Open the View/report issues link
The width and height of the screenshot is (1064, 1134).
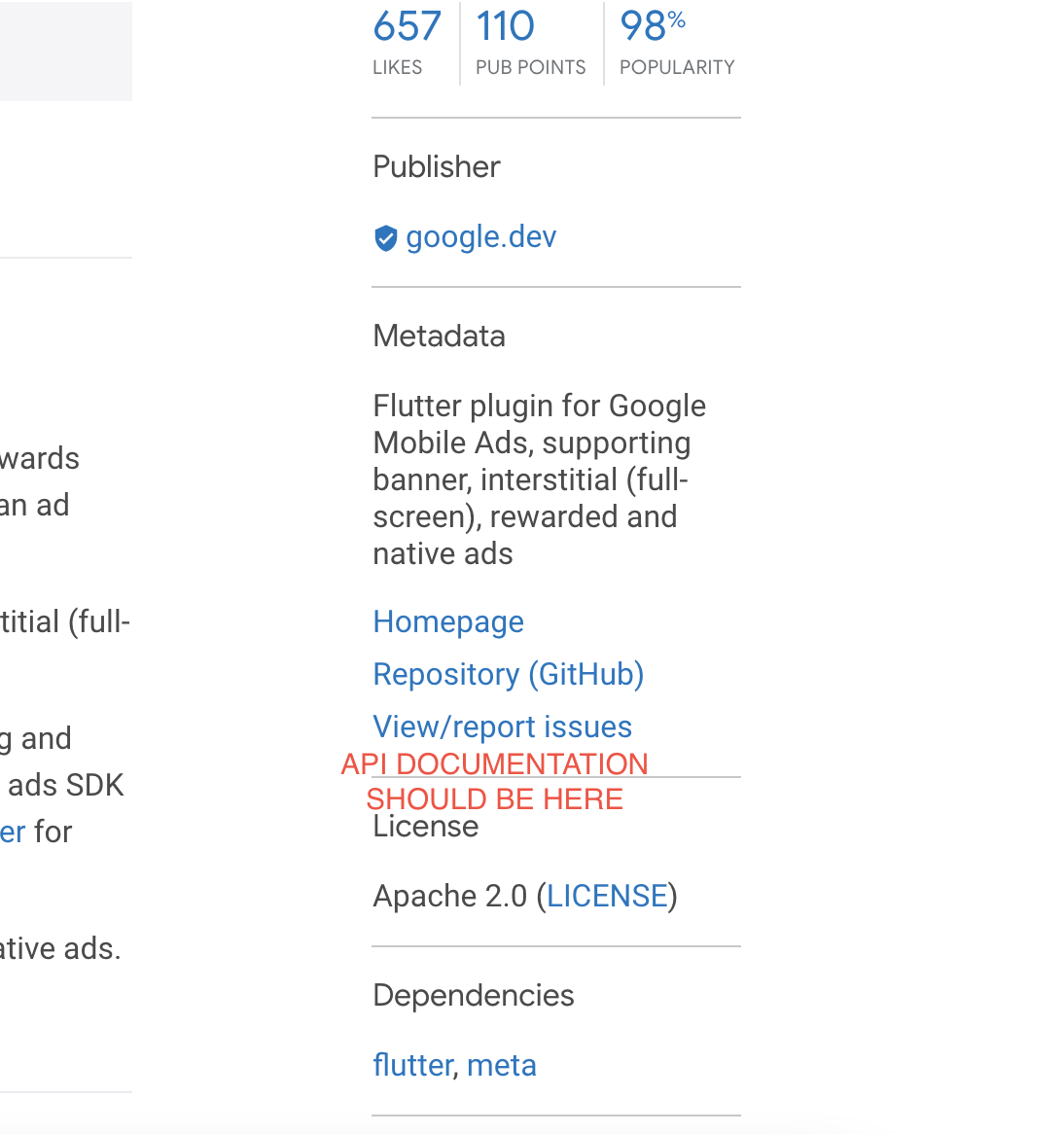click(502, 726)
